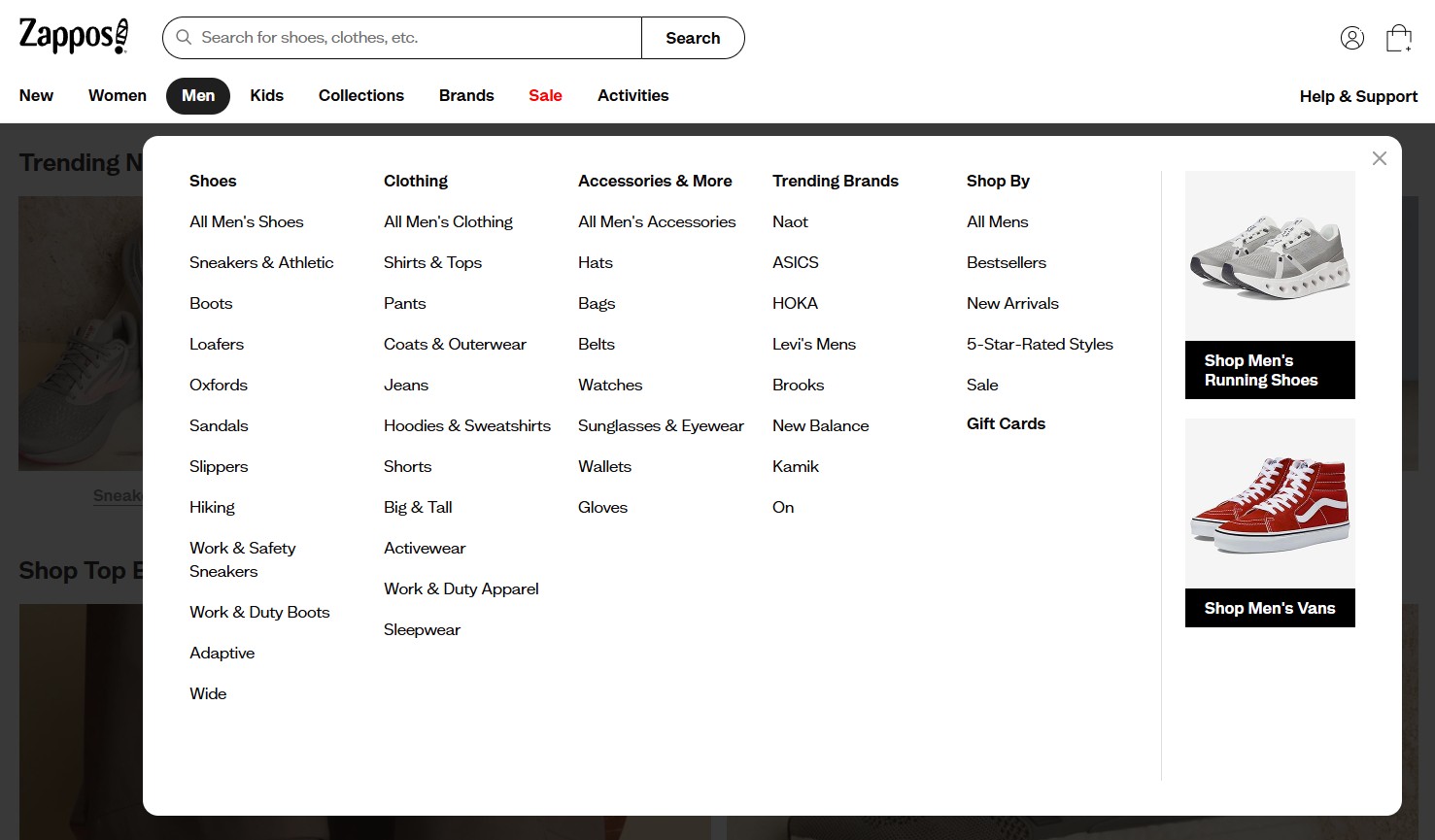This screenshot has height=840, width=1435.
Task: Open All Men's Shoes
Action: click(x=247, y=221)
